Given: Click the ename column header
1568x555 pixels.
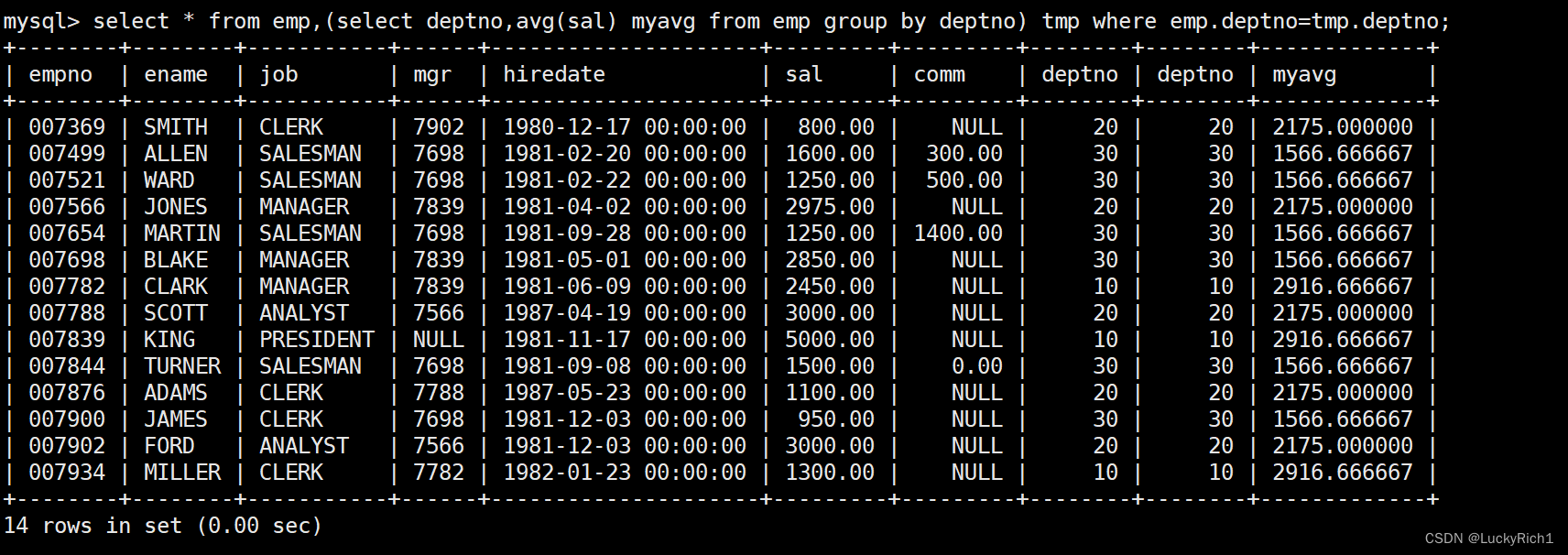Looking at the screenshot, I should tap(175, 75).
